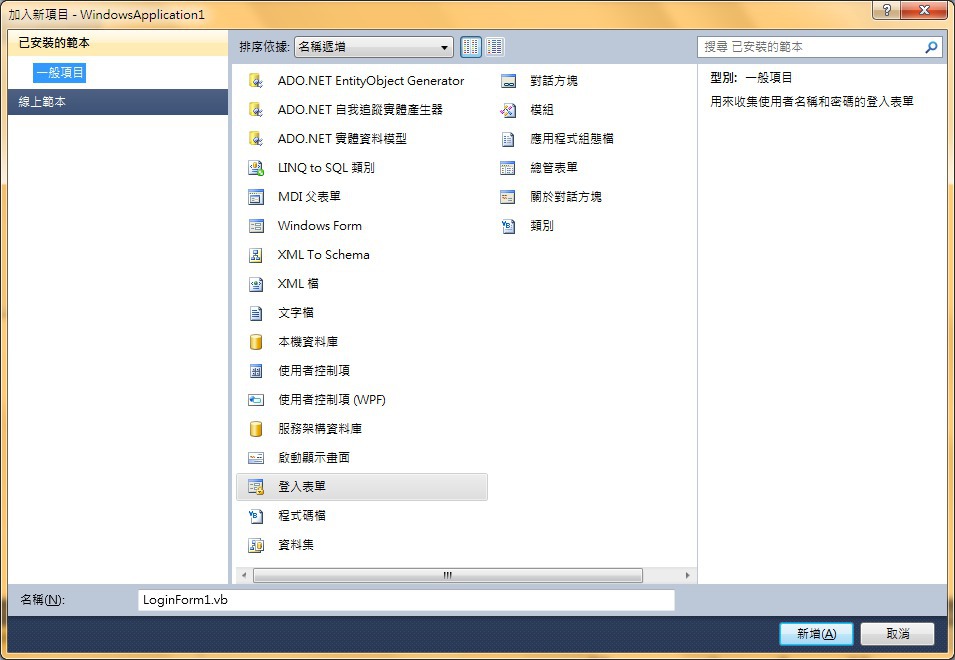Select the LINQ to SQL 類別 label
The height and width of the screenshot is (660, 955).
(326, 167)
